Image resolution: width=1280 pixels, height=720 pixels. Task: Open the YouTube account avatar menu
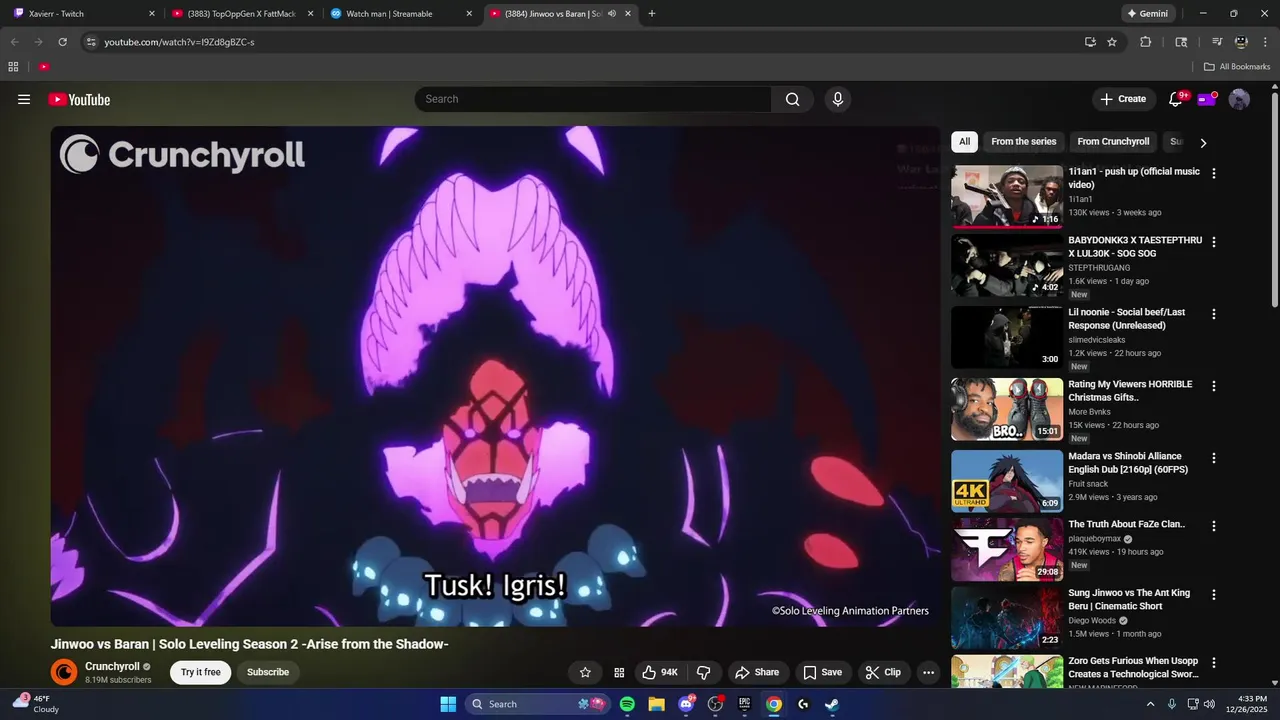click(1239, 99)
